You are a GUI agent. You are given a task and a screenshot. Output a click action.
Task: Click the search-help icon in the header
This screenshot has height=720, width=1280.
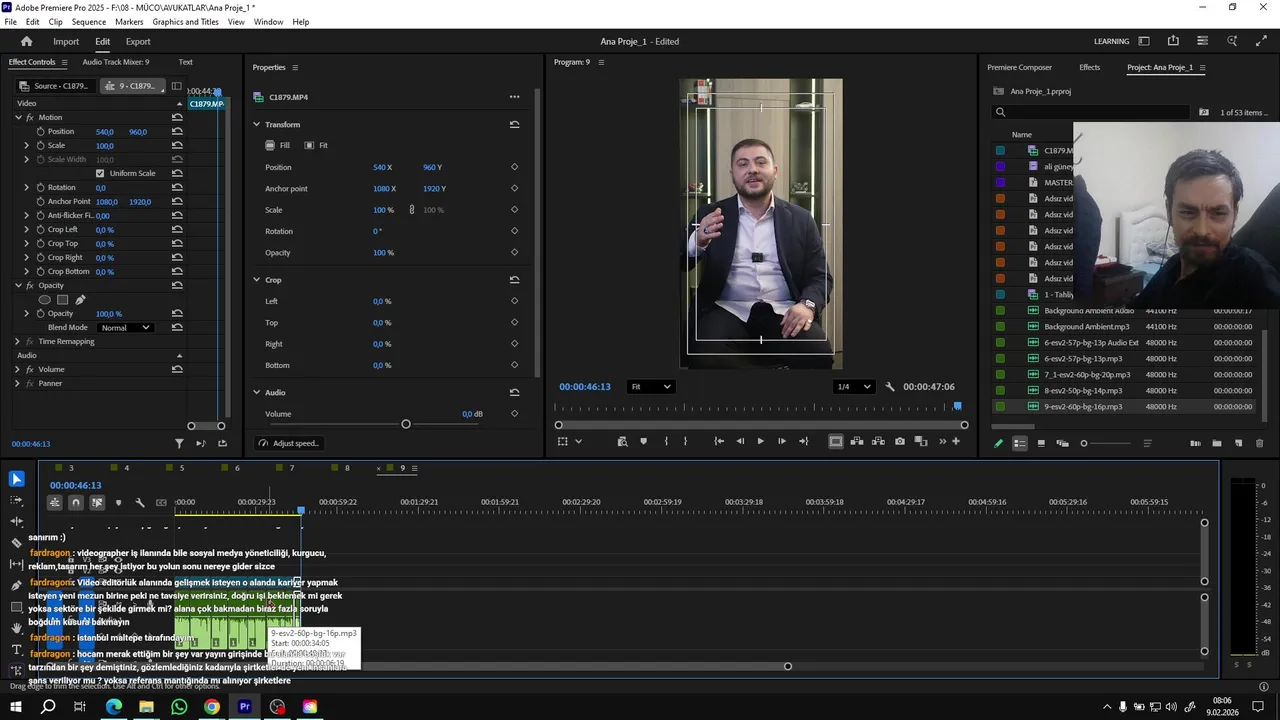[1233, 41]
